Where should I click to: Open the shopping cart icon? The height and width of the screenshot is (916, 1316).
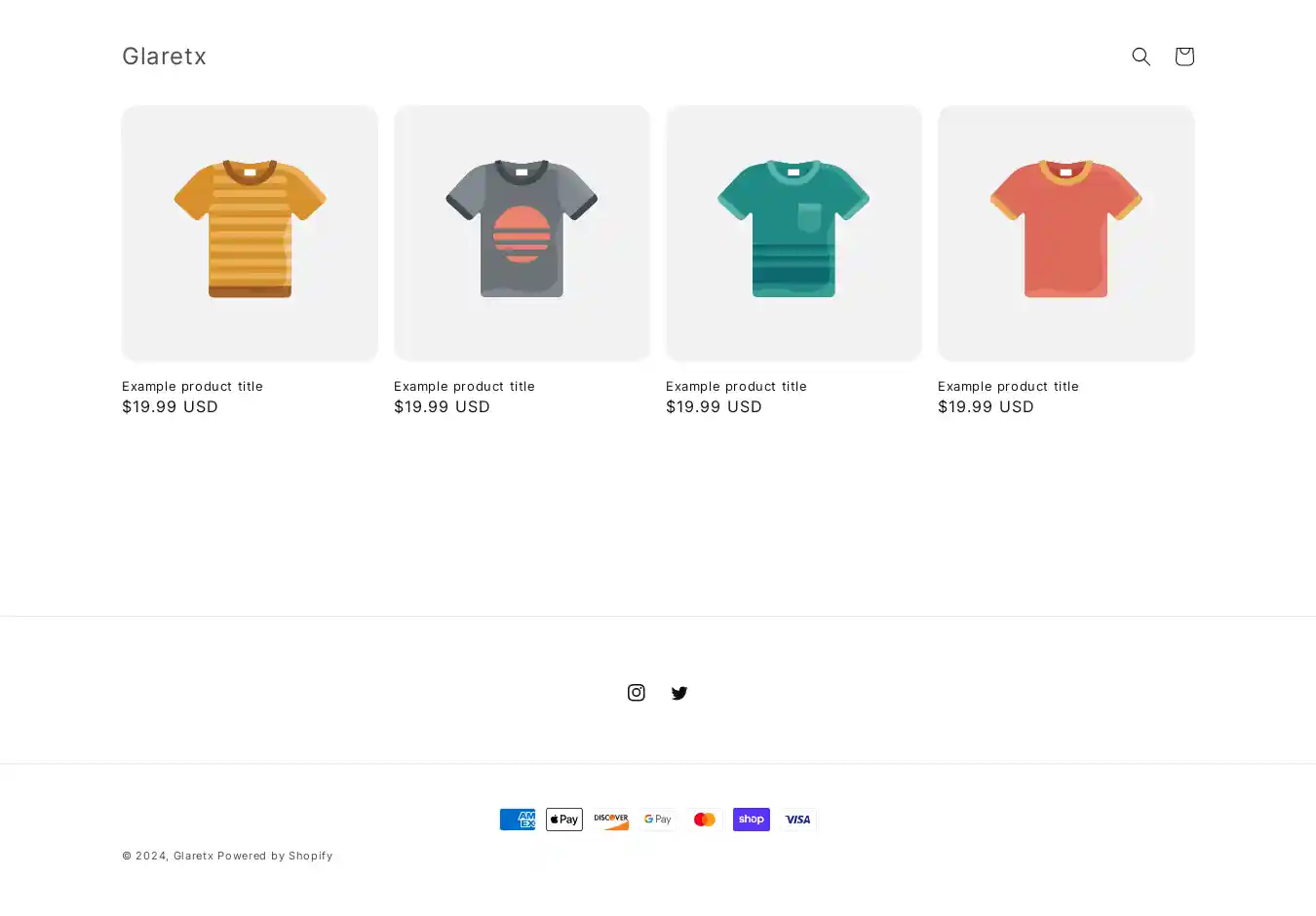pos(1183,57)
